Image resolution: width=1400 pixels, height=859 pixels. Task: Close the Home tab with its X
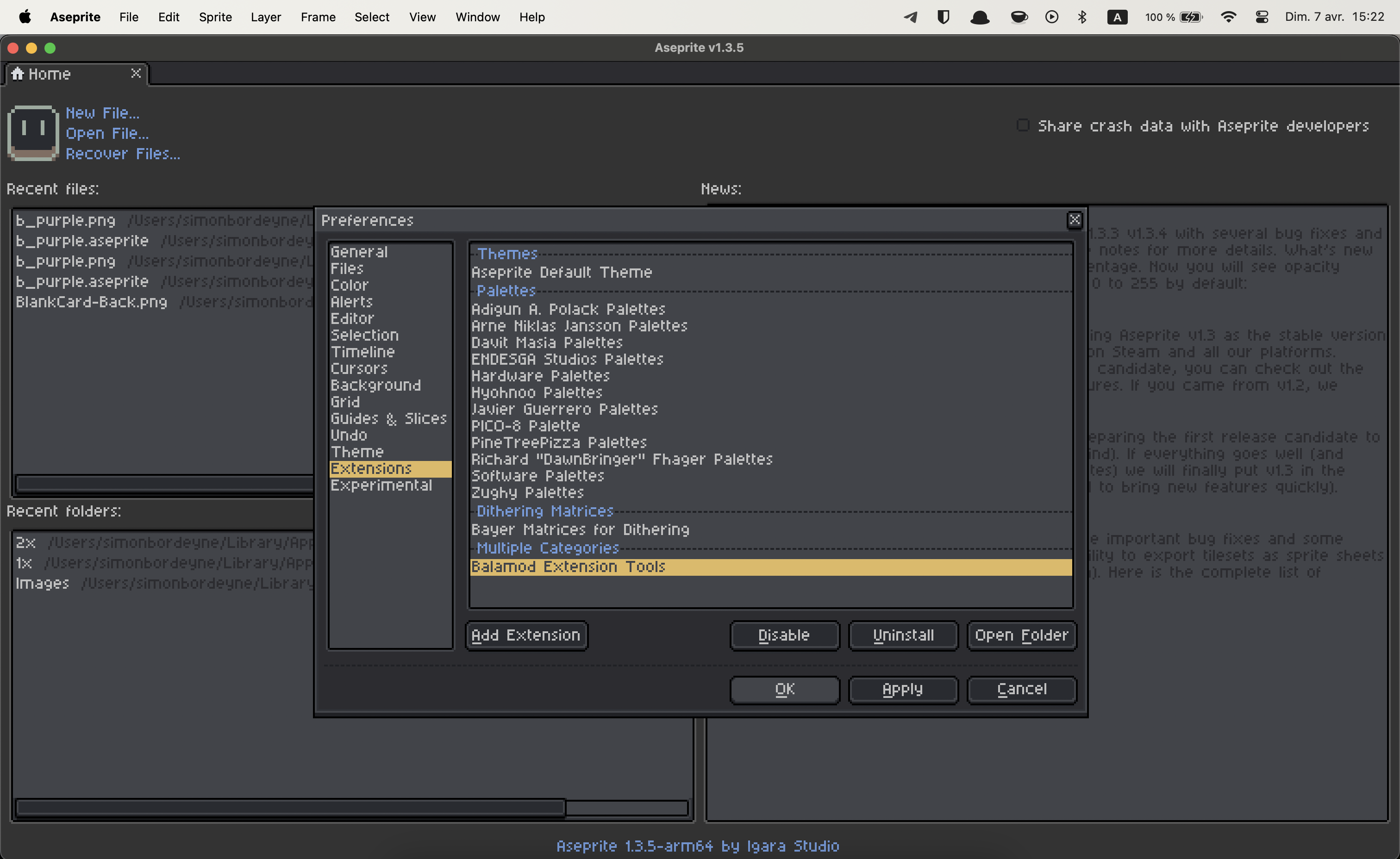(x=136, y=73)
